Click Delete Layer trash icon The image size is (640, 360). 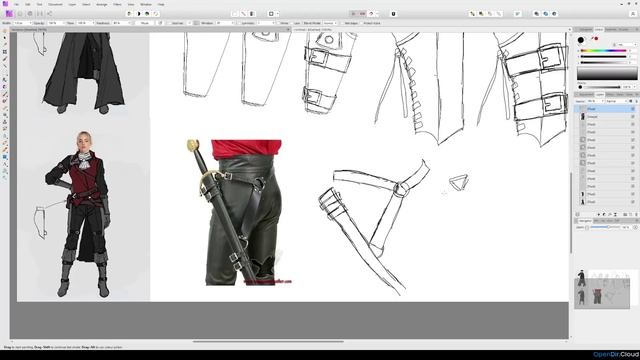coord(636,214)
